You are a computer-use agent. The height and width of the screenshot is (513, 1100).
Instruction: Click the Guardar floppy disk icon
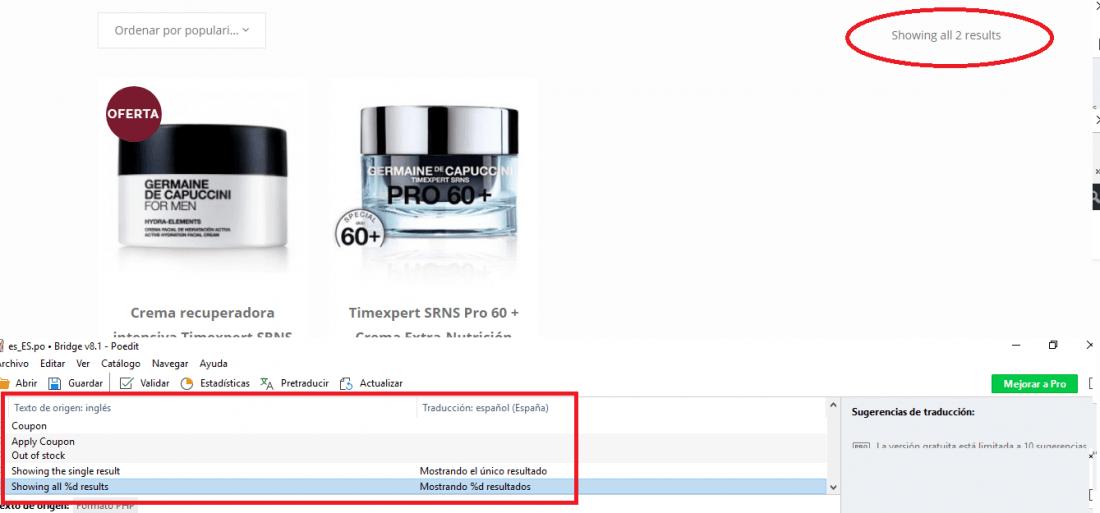click(55, 384)
